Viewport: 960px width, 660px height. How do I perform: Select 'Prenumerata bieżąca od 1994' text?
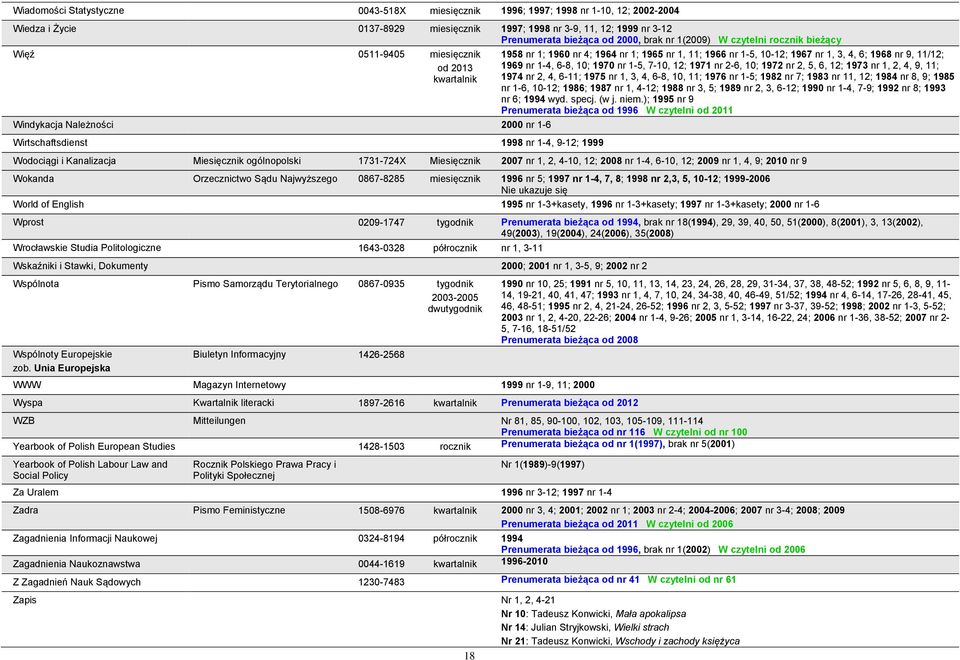point(569,222)
